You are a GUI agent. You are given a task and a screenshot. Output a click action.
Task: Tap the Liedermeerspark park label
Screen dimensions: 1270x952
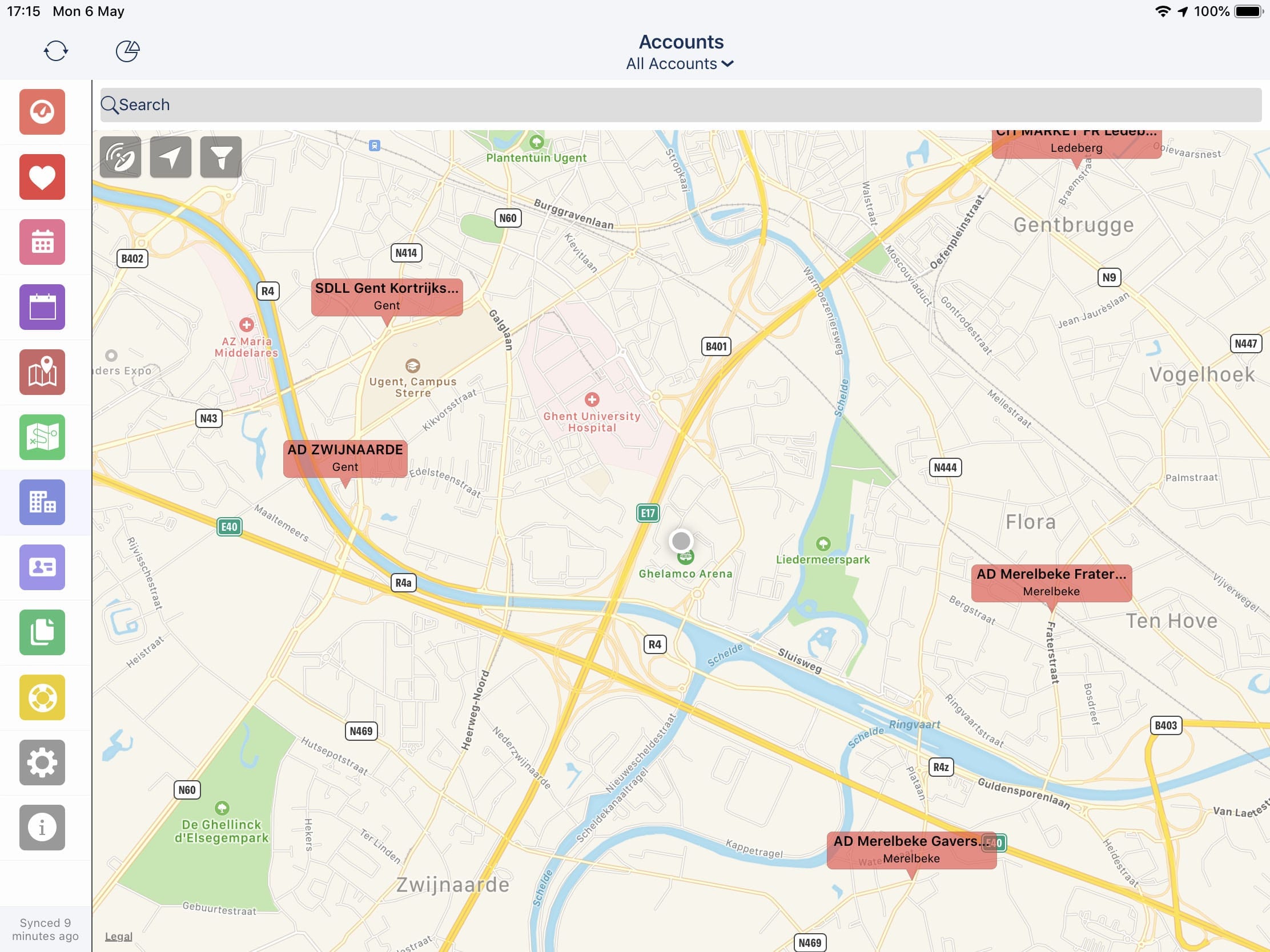click(823, 559)
